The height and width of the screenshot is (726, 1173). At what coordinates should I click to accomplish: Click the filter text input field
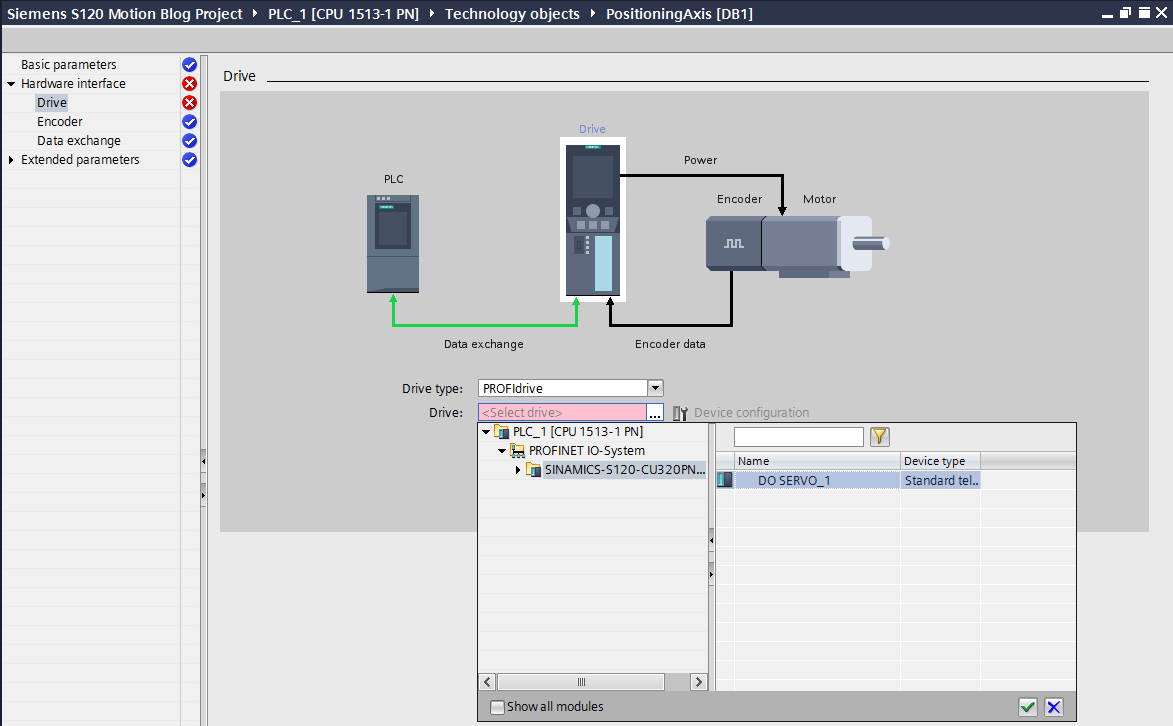(x=798, y=436)
